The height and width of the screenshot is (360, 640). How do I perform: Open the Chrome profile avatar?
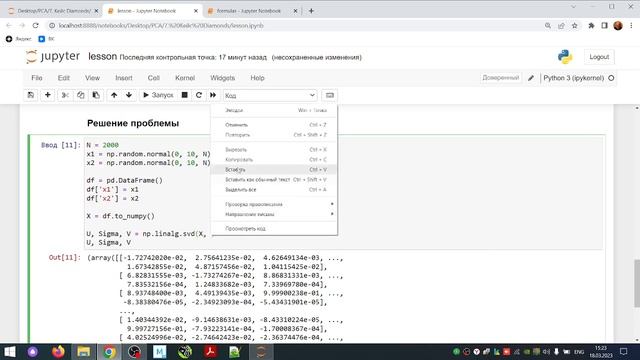(618, 25)
